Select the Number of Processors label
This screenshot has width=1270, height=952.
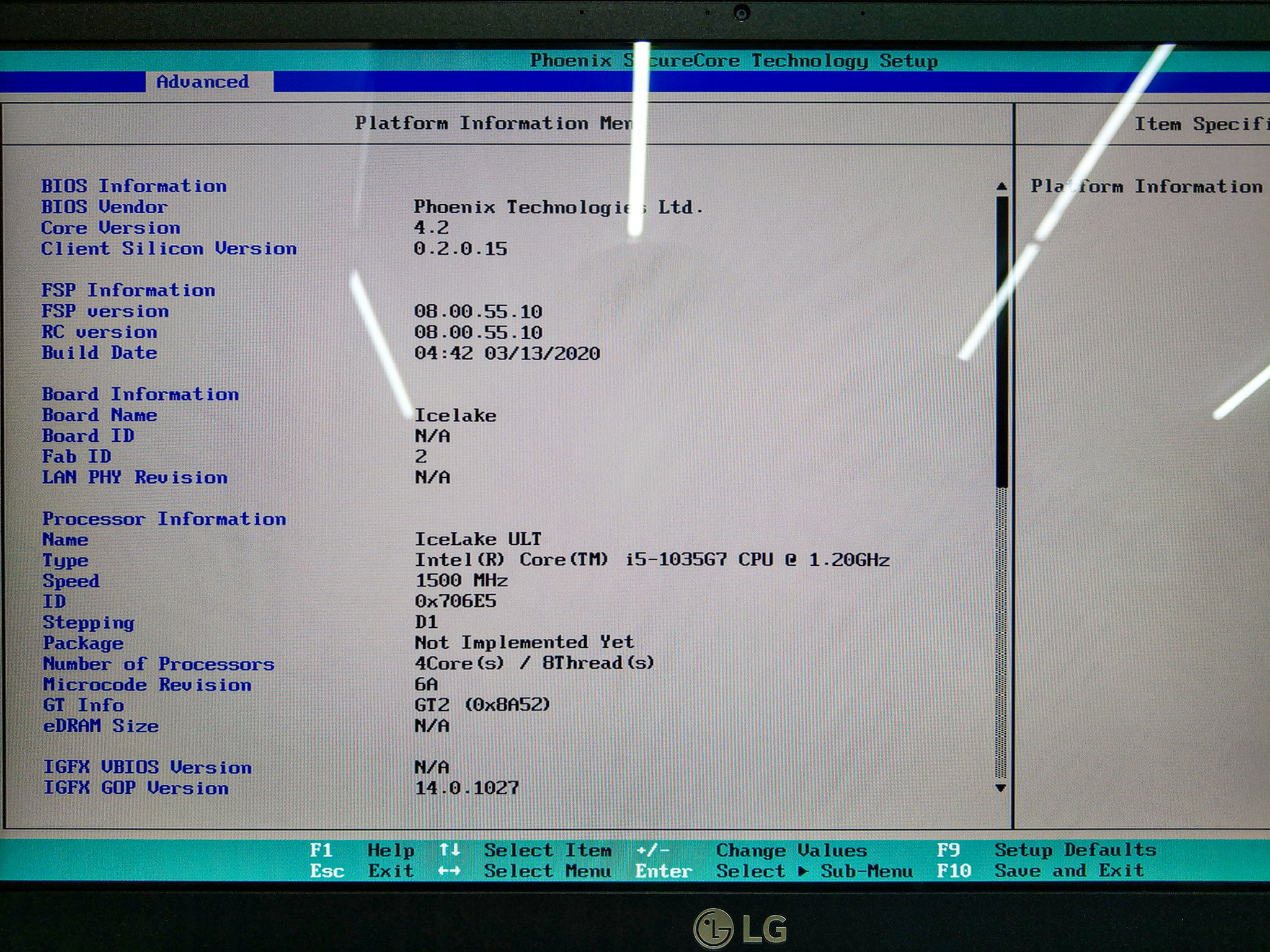pyautogui.click(x=158, y=664)
